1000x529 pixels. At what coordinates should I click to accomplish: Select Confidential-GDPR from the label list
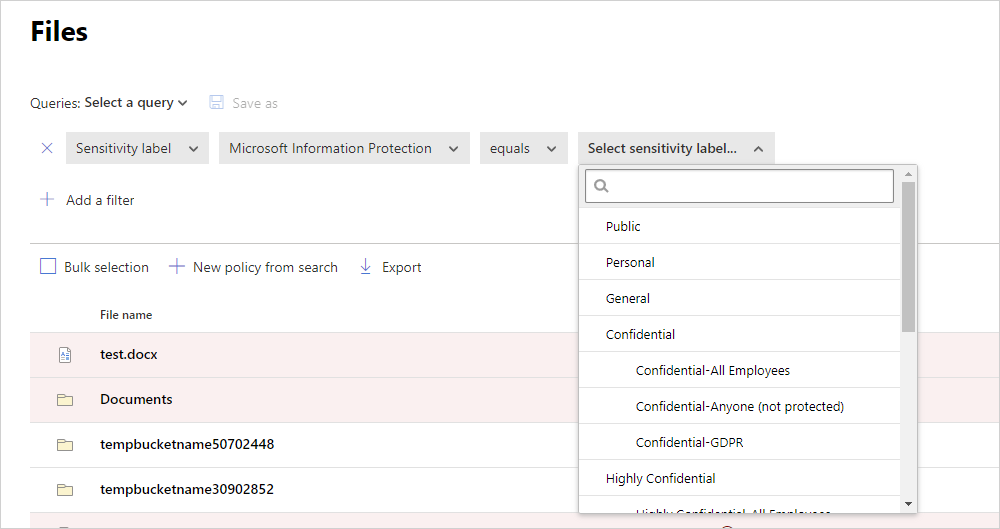coord(689,442)
